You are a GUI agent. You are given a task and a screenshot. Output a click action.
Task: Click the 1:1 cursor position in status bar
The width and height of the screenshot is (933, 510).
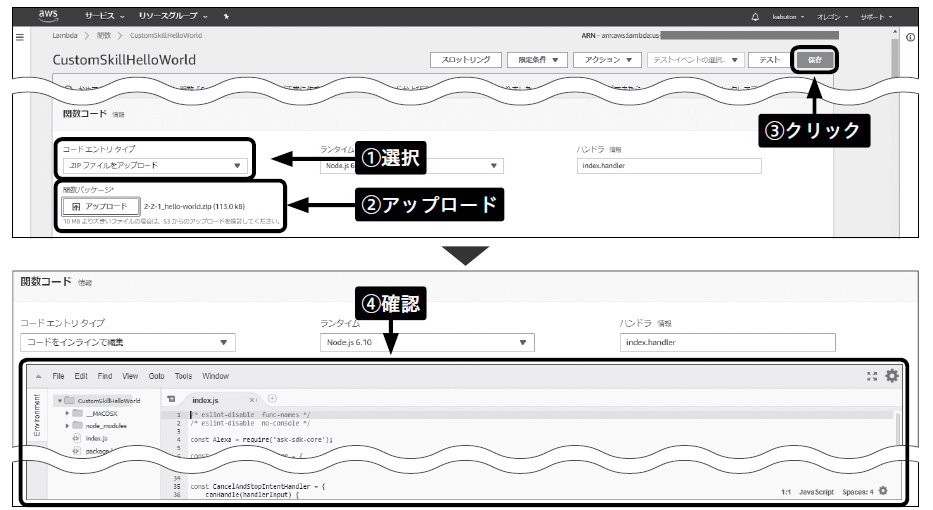pos(786,492)
